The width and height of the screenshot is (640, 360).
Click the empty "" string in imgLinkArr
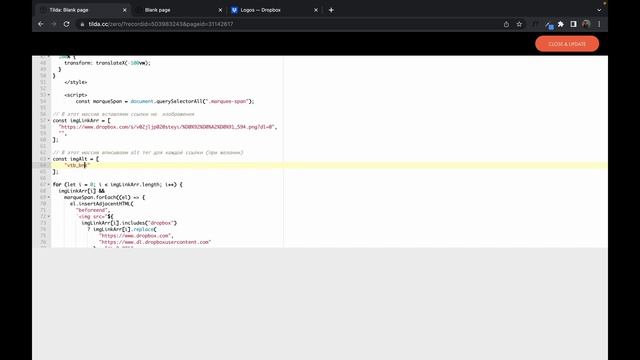pos(62,133)
